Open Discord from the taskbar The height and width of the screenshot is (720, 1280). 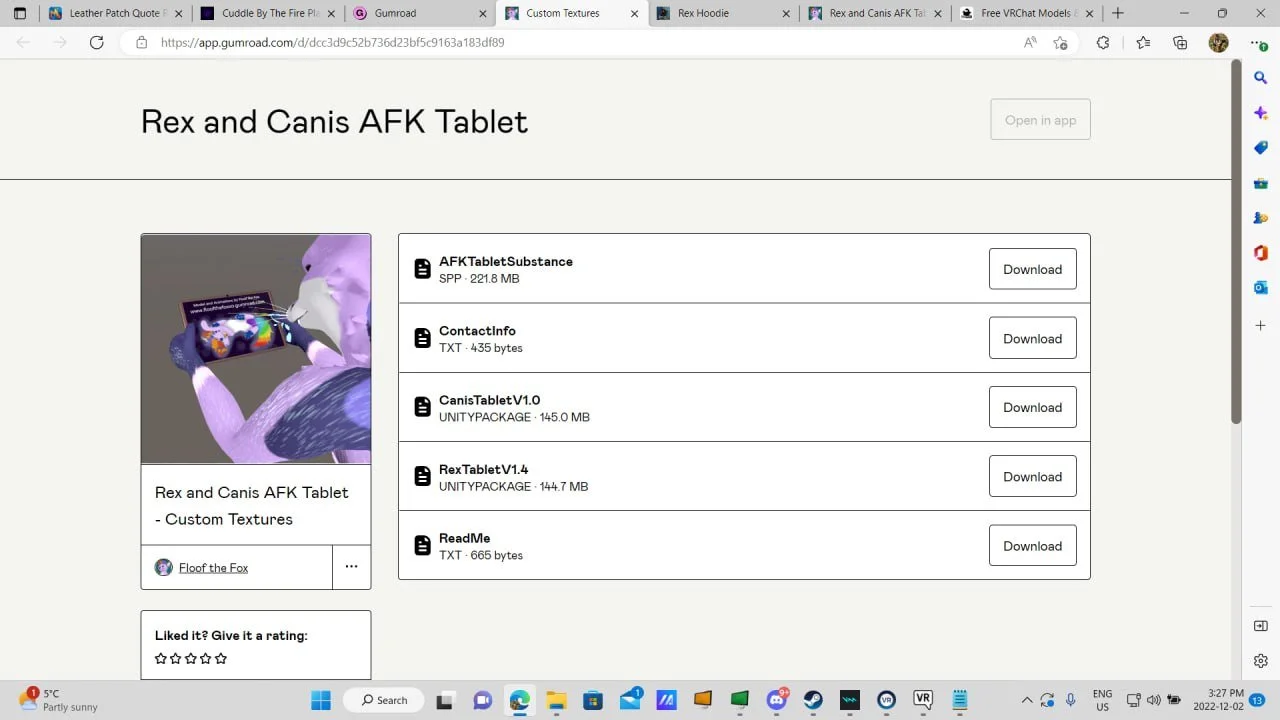(x=777, y=700)
